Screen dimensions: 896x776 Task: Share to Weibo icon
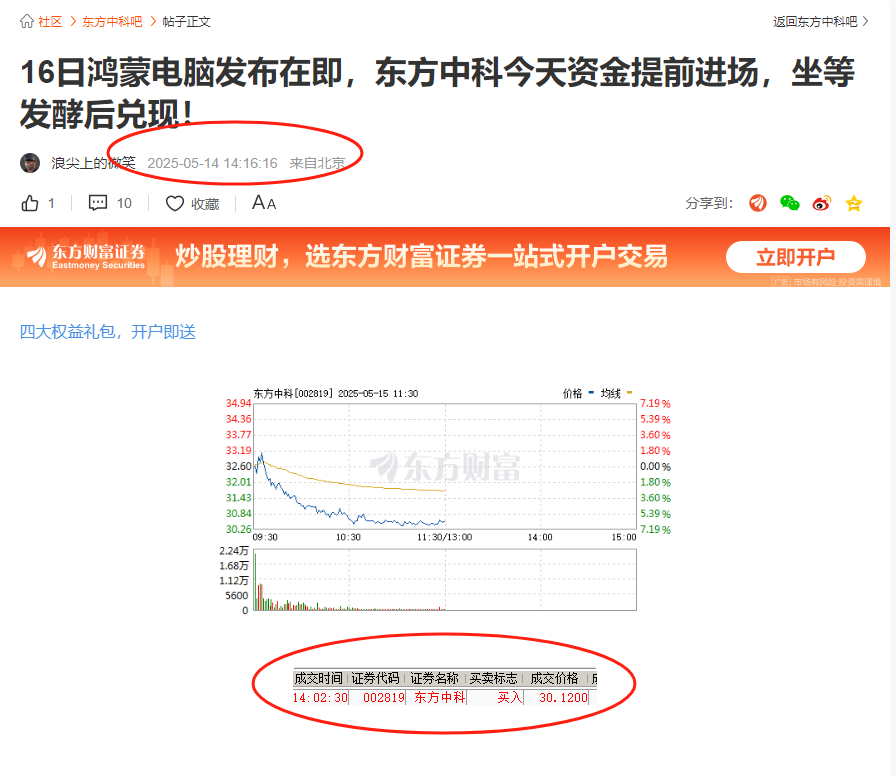(x=822, y=203)
